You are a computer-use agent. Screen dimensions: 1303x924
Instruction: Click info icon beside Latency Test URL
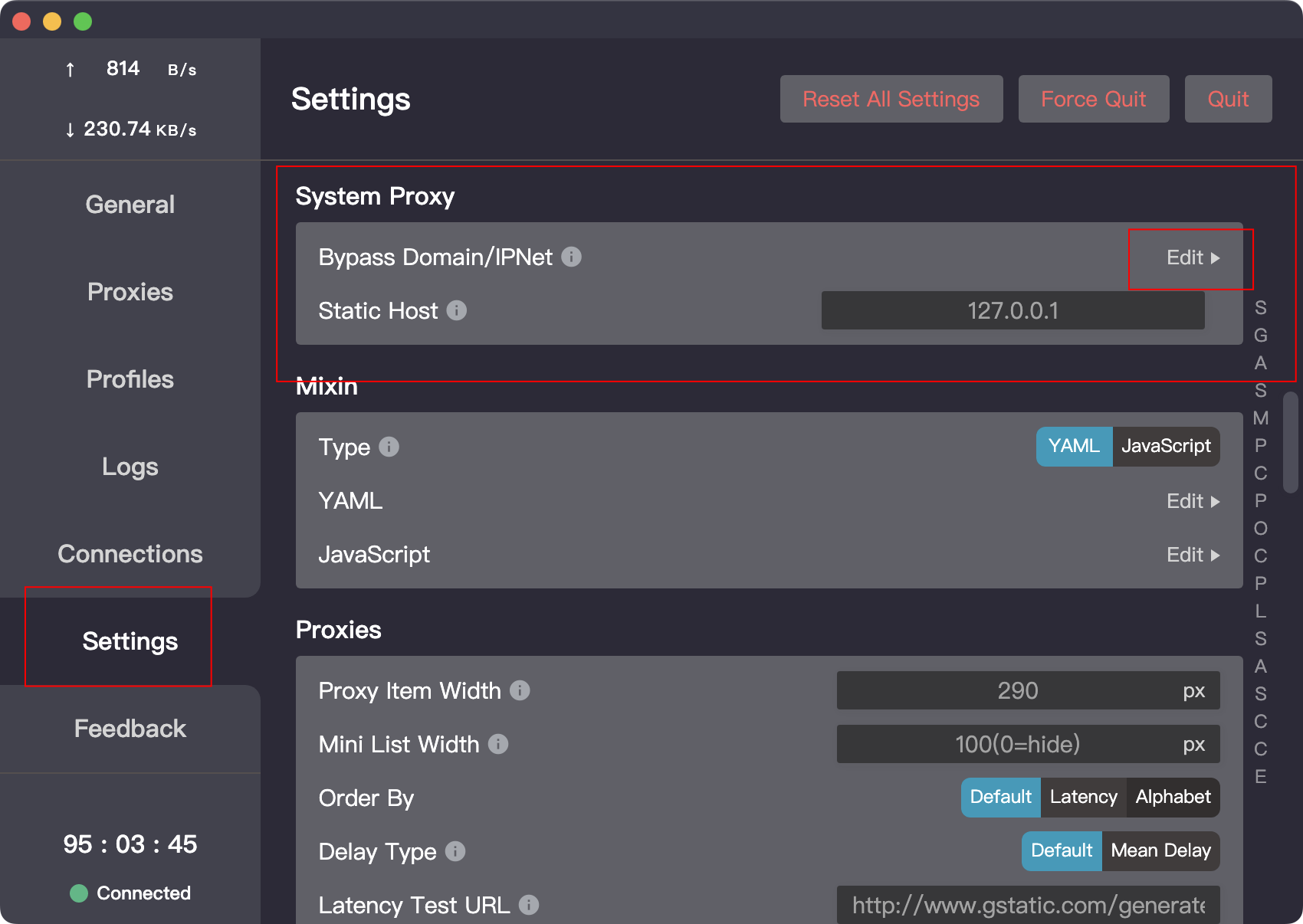[x=529, y=905]
